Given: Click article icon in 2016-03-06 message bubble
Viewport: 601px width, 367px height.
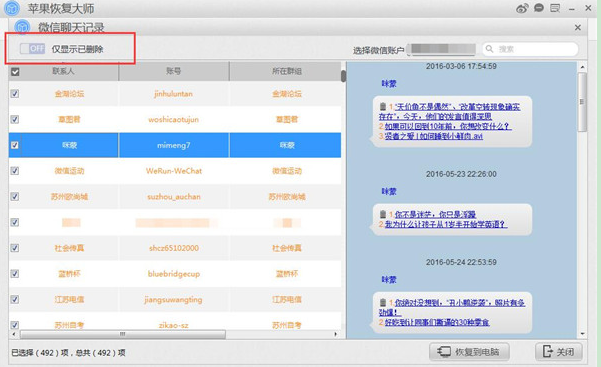Looking at the screenshot, I should 383,106.
